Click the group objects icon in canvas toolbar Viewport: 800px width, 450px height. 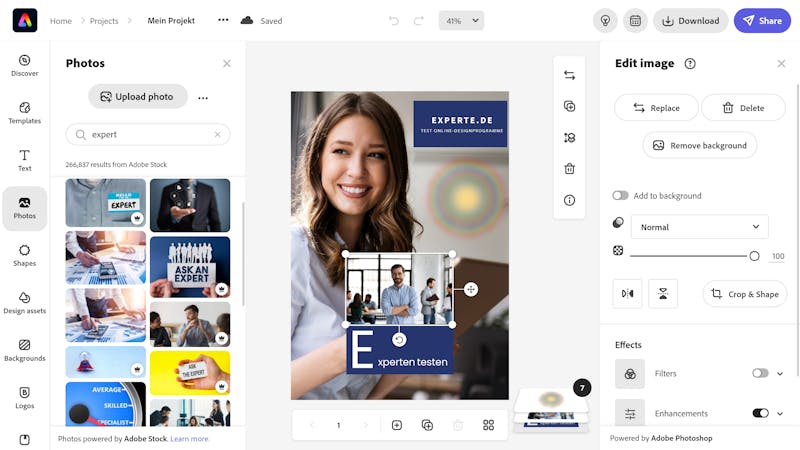click(x=569, y=138)
